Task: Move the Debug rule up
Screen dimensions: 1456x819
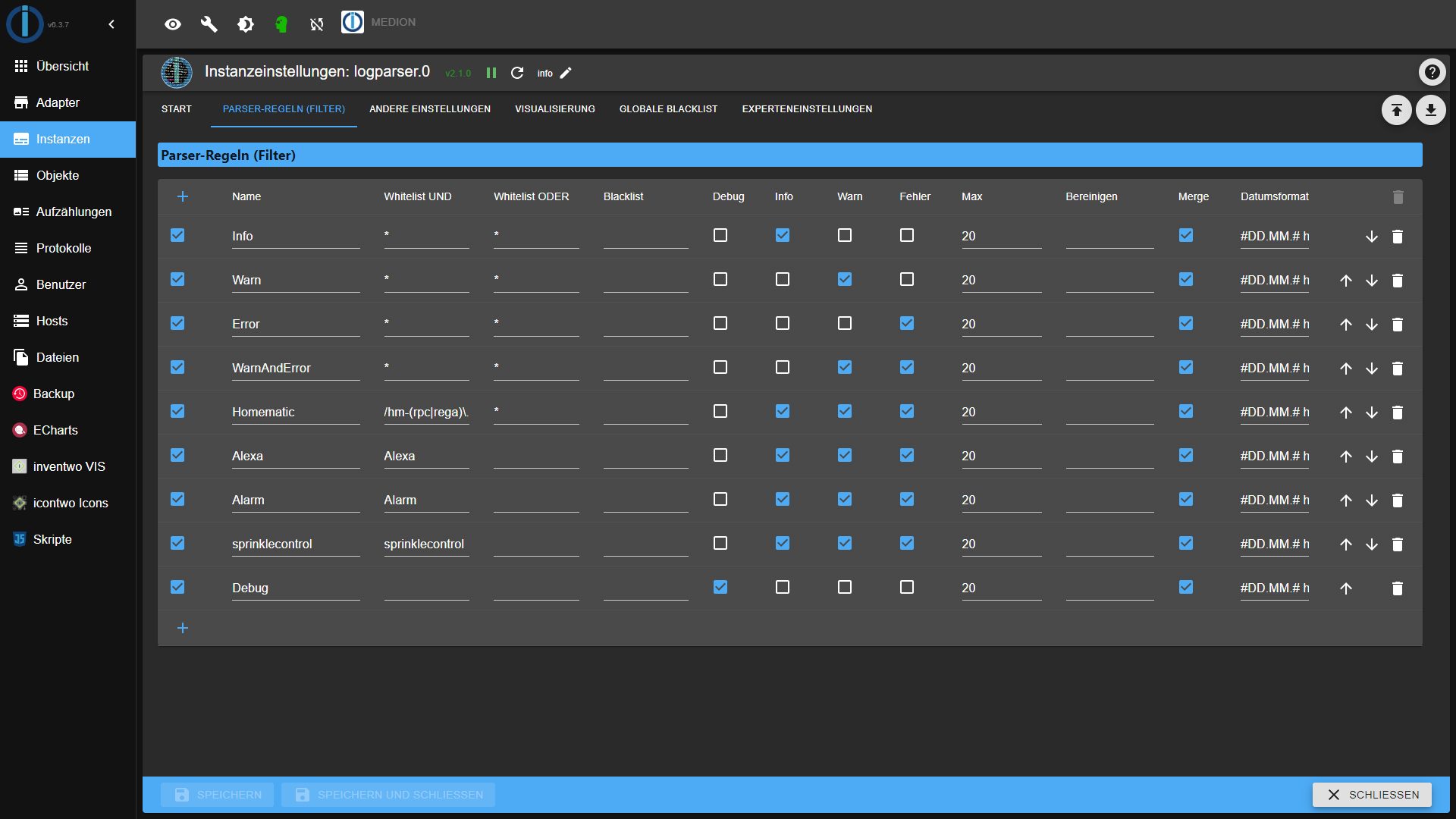Action: tap(1346, 588)
